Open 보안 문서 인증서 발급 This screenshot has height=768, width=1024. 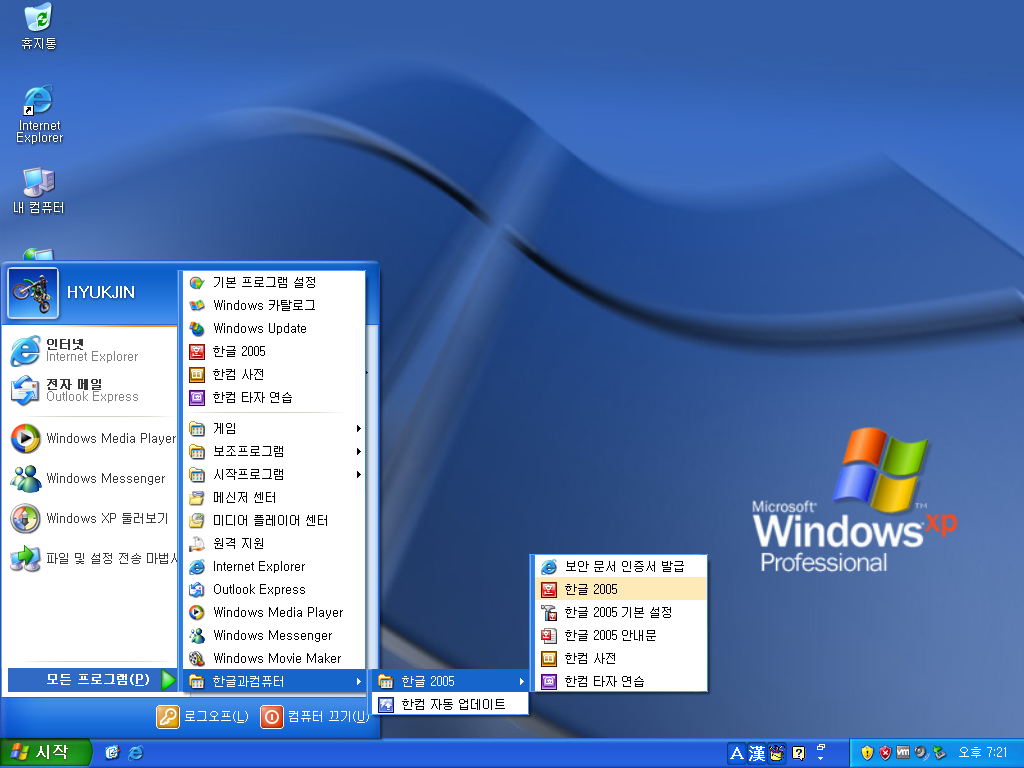[621, 566]
